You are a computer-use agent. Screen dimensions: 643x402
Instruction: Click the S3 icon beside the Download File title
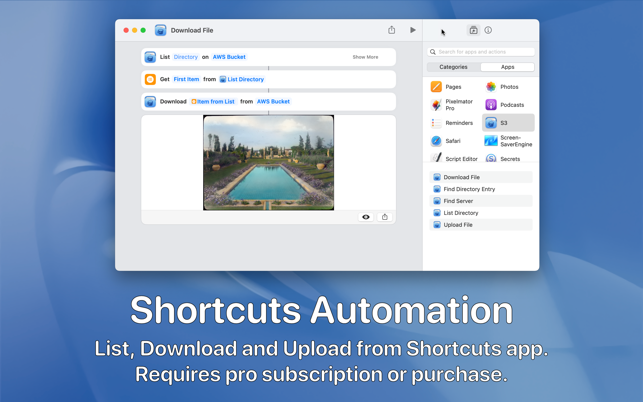(x=160, y=30)
